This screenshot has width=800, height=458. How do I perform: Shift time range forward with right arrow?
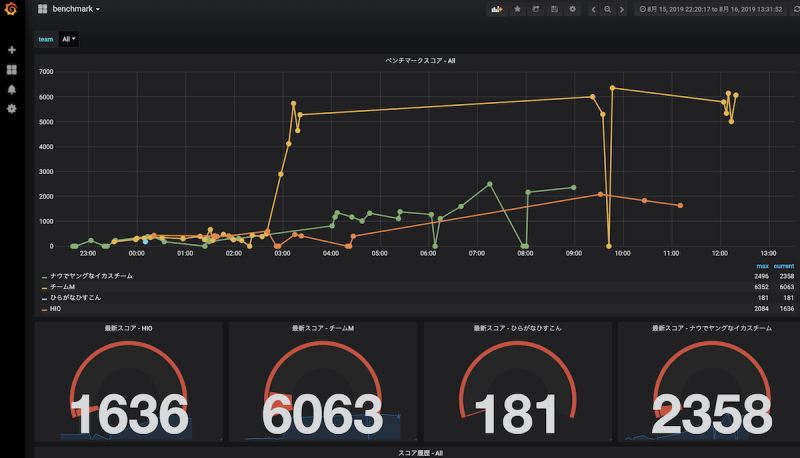[x=622, y=9]
